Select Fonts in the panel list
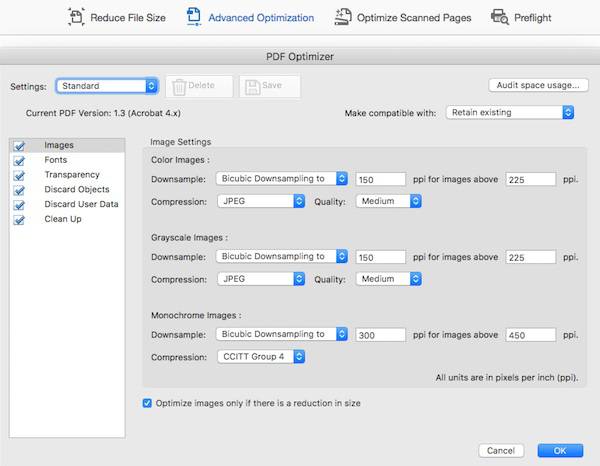Image resolution: width=600 pixels, height=466 pixels. 57,160
